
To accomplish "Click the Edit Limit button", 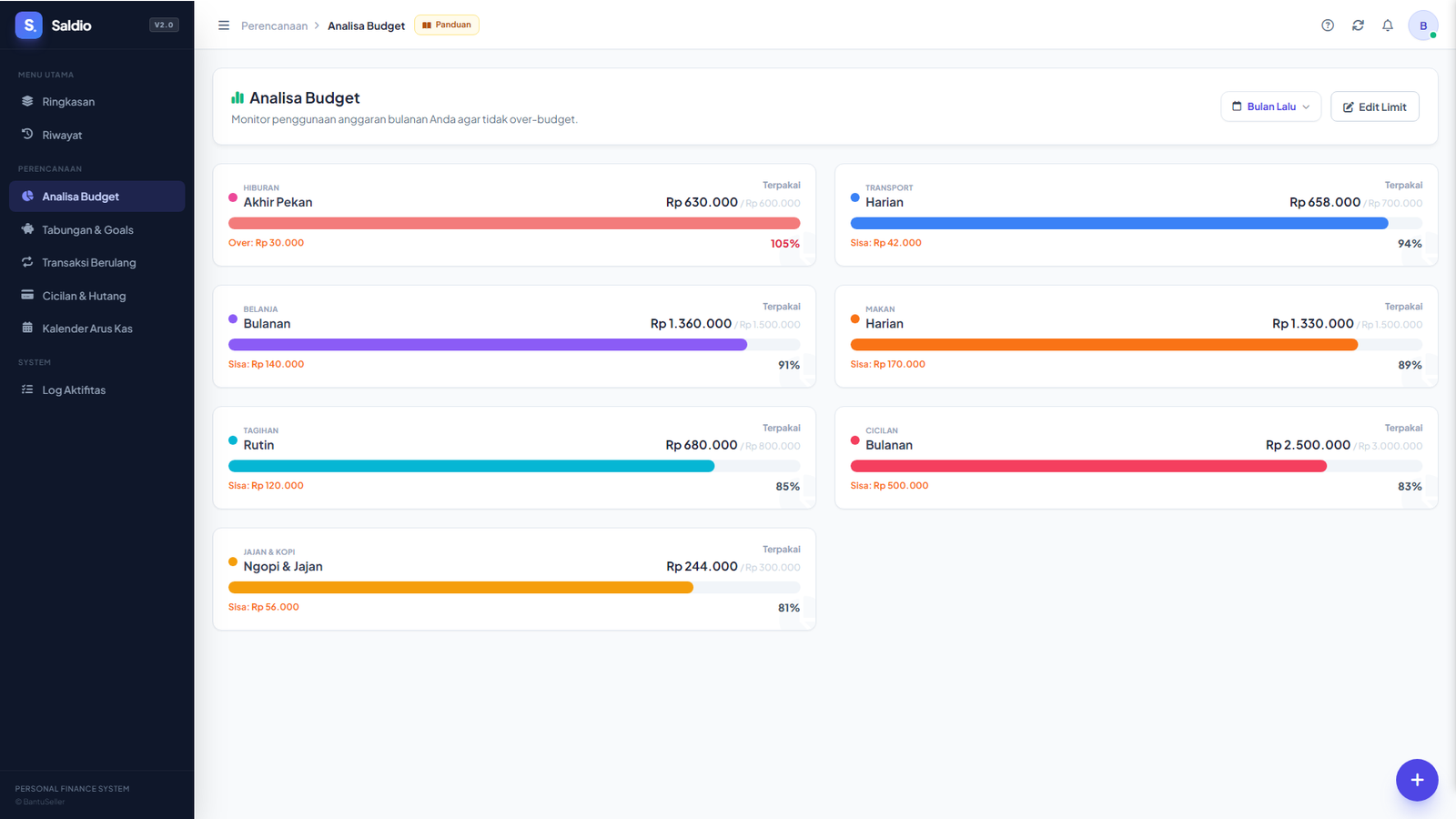I will (x=1374, y=106).
